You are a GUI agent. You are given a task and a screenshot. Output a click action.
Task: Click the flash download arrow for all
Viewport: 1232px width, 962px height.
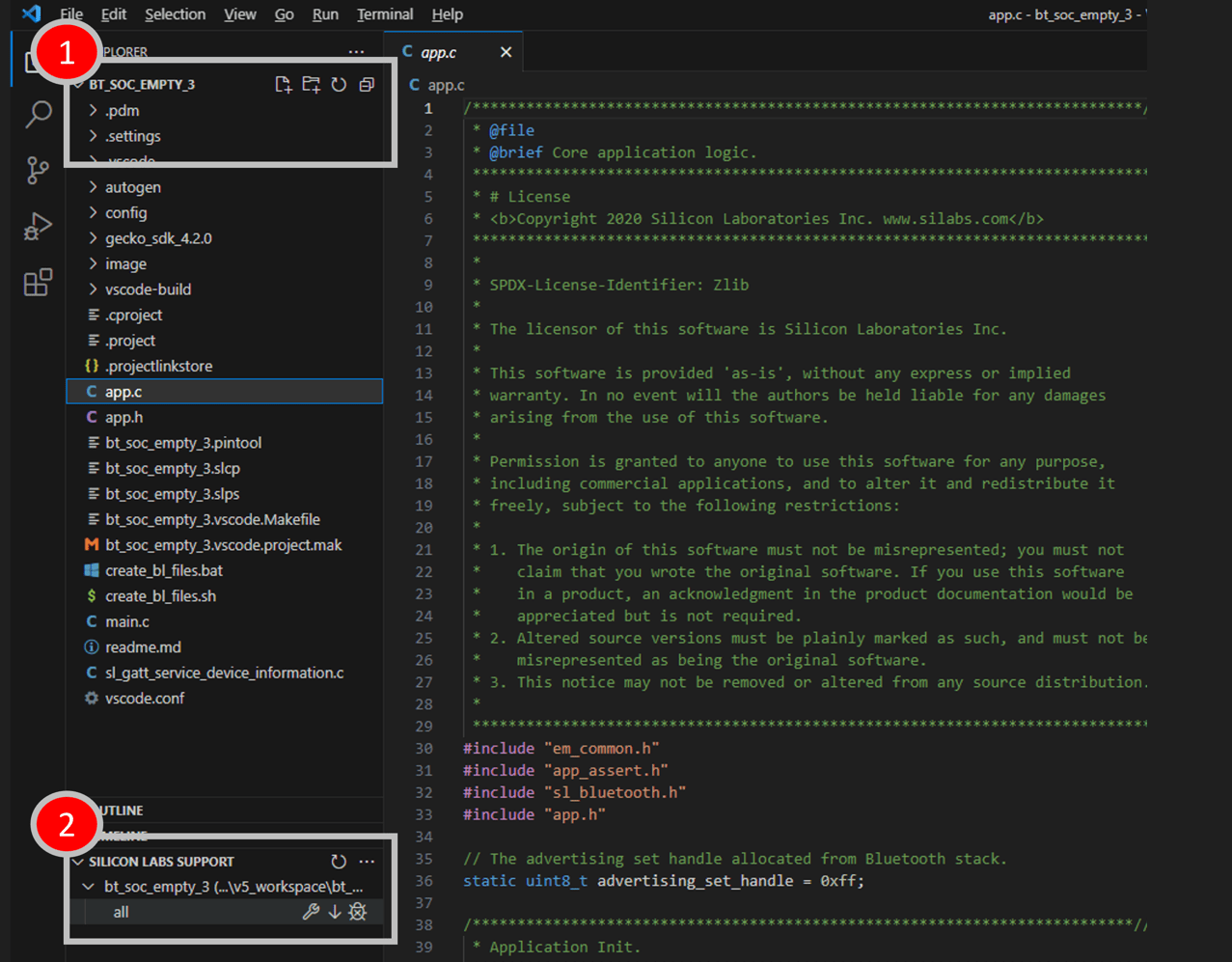pos(334,912)
